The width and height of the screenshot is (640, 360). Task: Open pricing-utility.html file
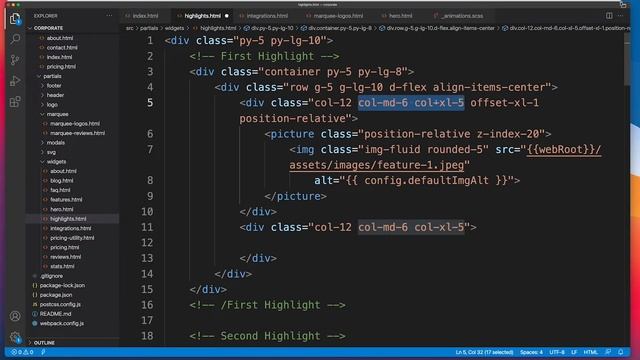[x=72, y=238]
